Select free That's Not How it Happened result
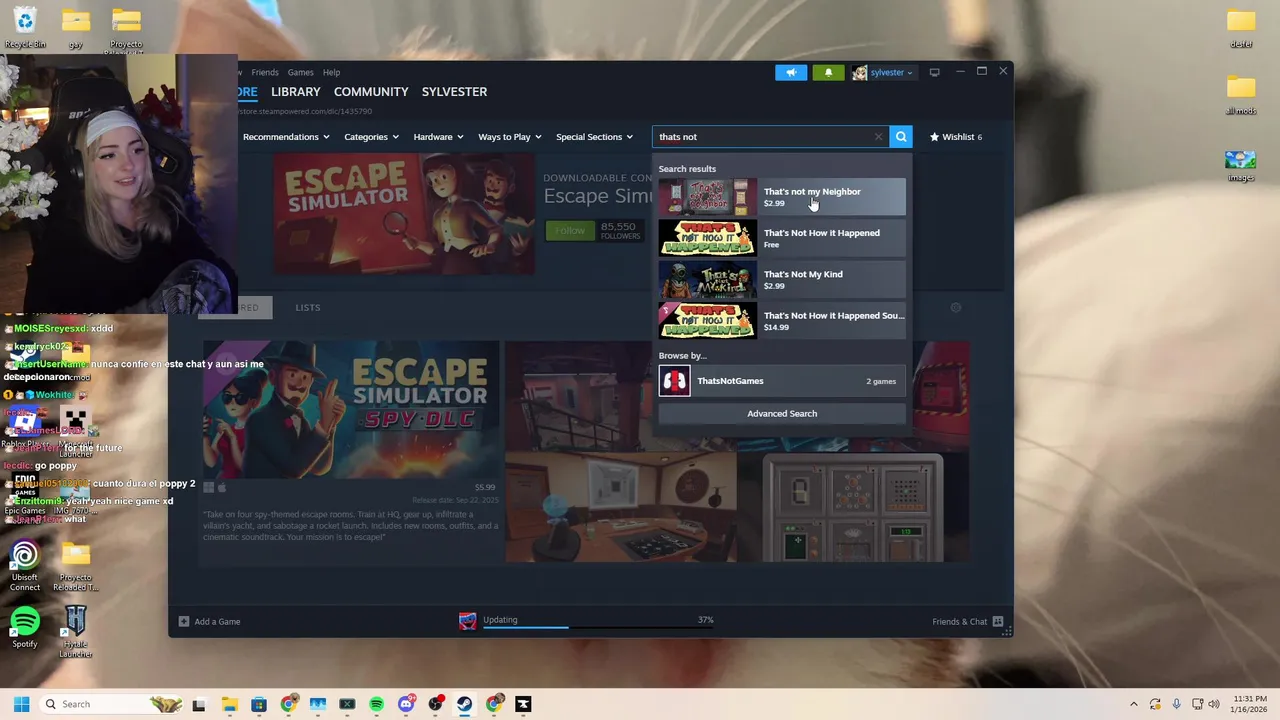This screenshot has height=720, width=1280. tap(782, 238)
